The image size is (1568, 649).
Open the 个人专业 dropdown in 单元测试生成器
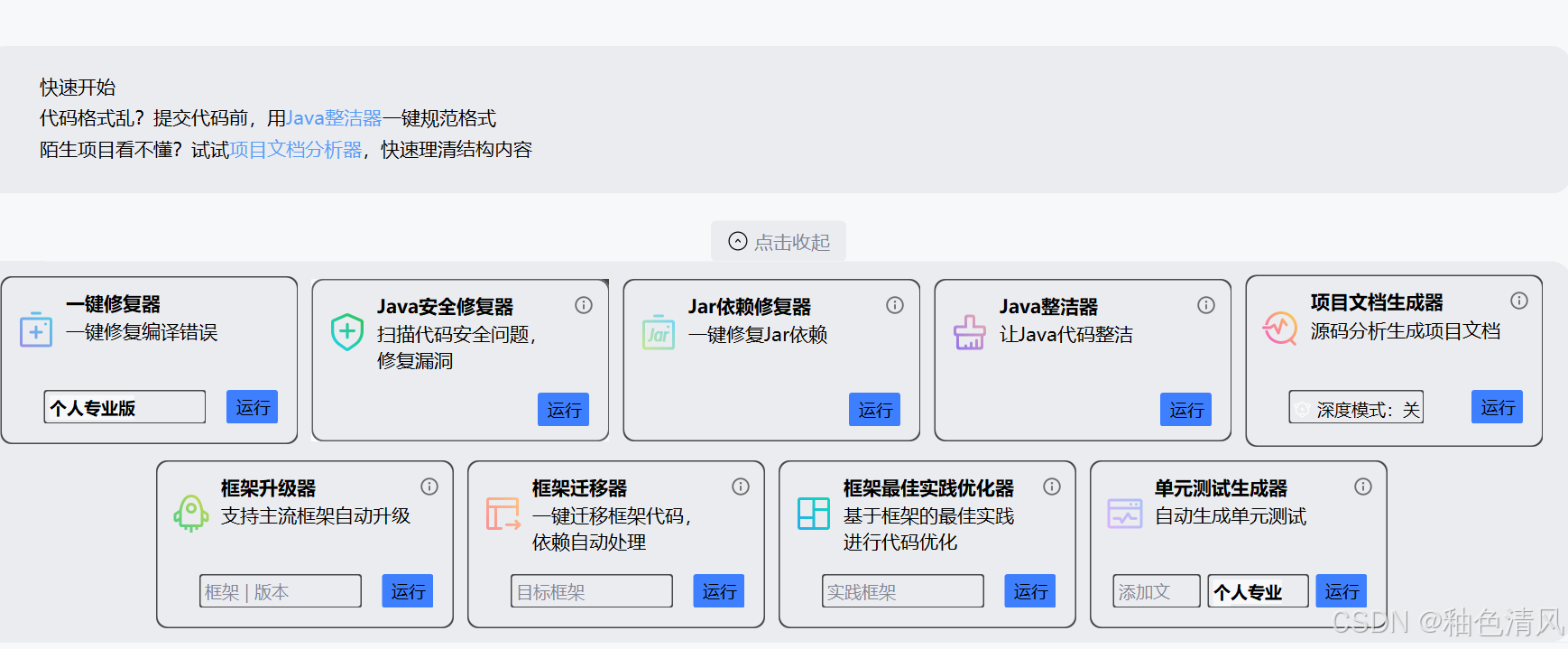(x=1259, y=591)
